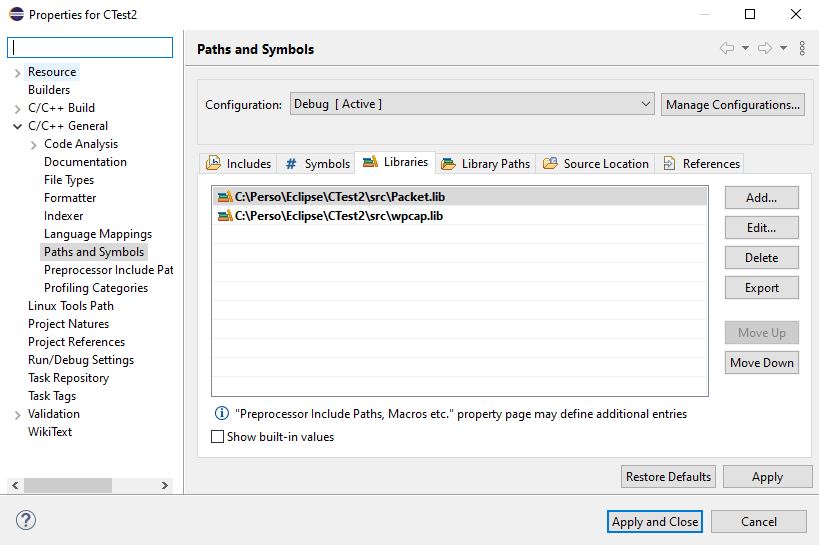The height and width of the screenshot is (545, 819).
Task: Expand the Resource tree node
Action: (x=18, y=73)
